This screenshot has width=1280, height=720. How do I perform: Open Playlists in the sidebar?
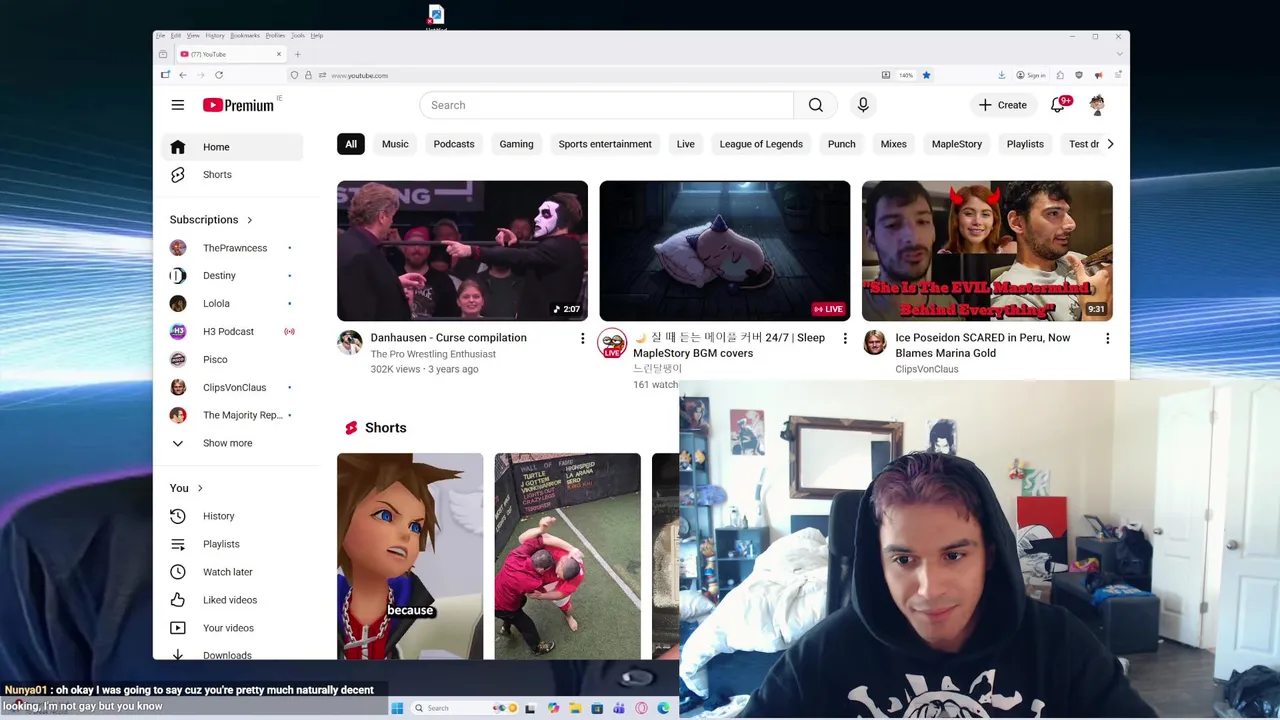(232, 544)
